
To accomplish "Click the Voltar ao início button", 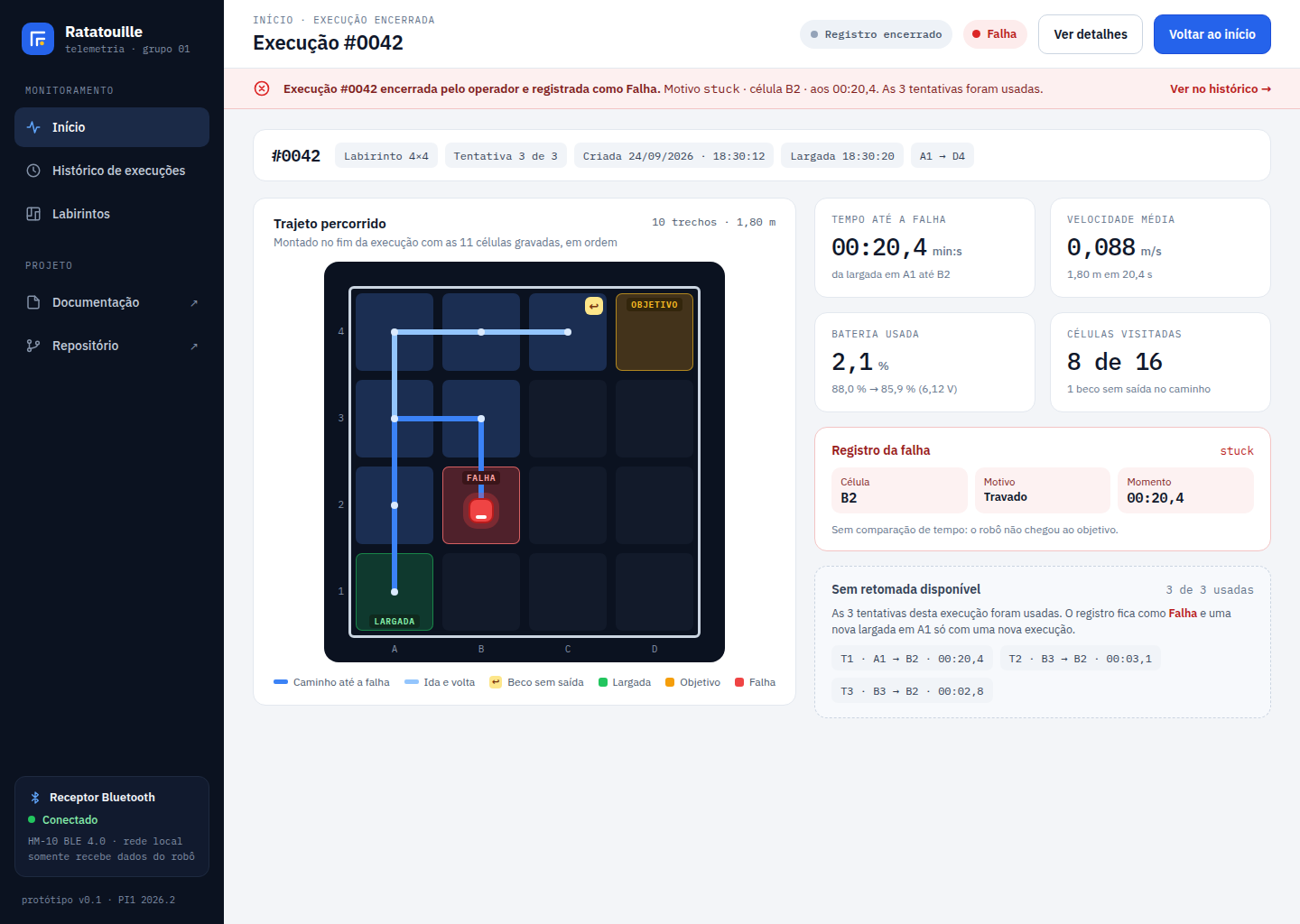I will click(1212, 34).
